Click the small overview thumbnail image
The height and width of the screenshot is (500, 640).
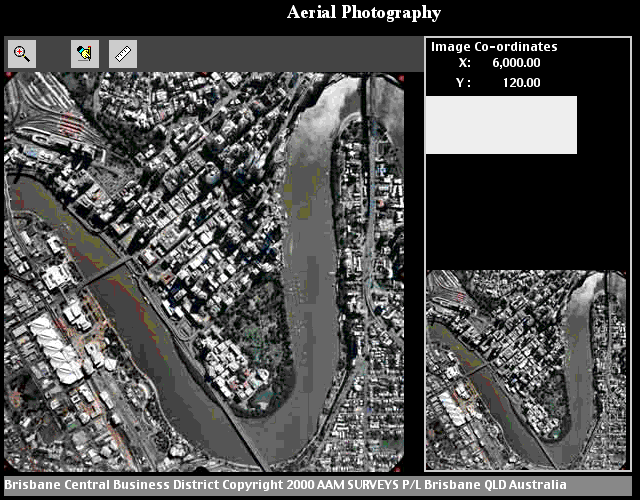coord(526,370)
